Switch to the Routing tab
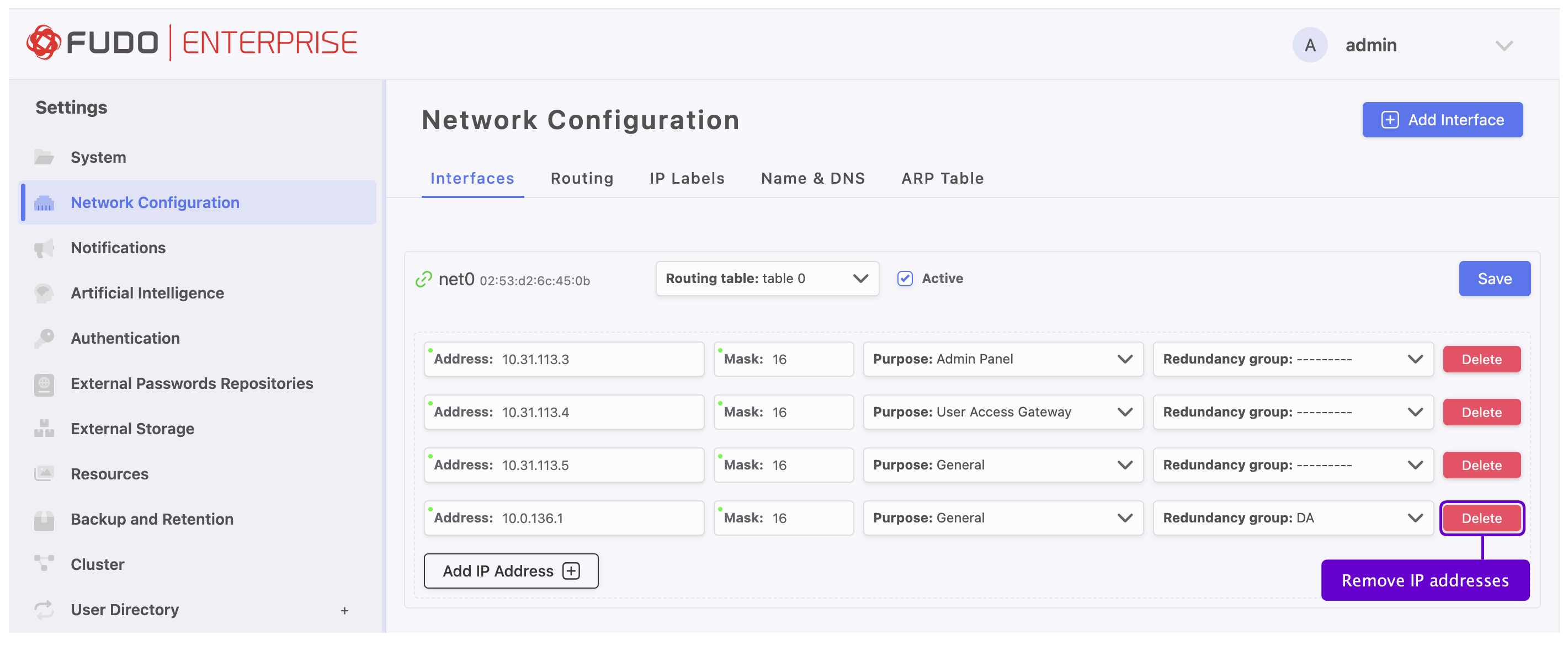 (x=581, y=178)
